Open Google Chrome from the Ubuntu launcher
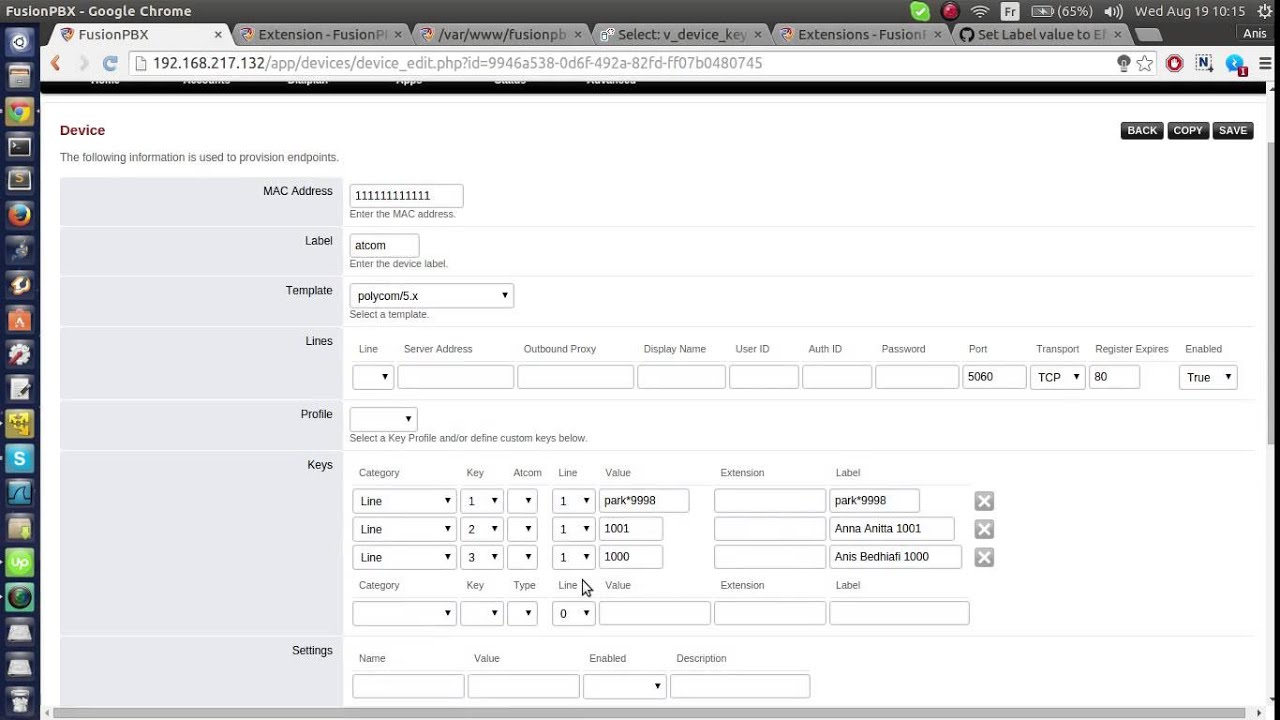Viewport: 1280px width, 720px height. (19, 112)
